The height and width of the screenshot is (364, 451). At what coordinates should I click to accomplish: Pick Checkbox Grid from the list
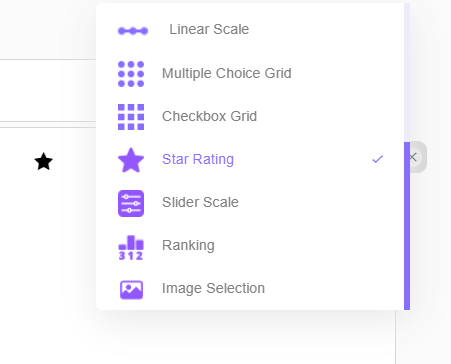click(x=250, y=116)
